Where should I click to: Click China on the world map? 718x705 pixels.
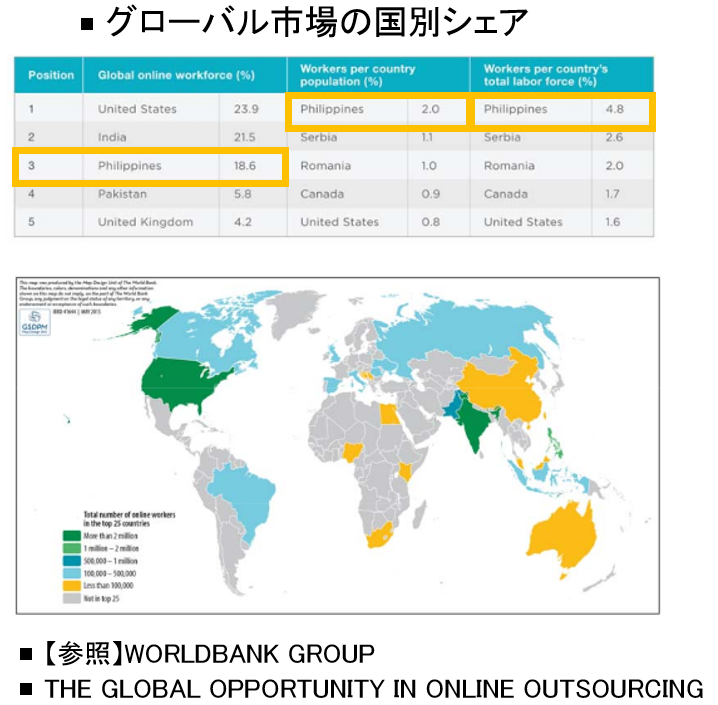tap(506, 389)
